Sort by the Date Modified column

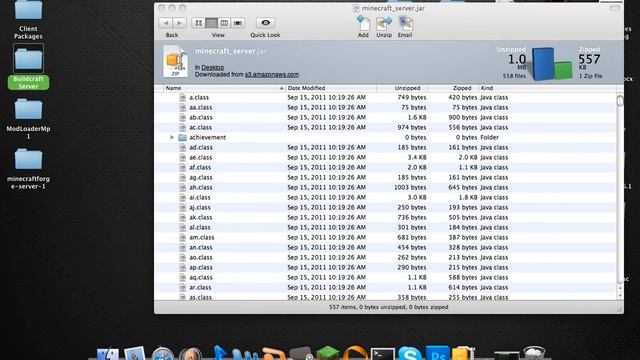[x=331, y=88]
